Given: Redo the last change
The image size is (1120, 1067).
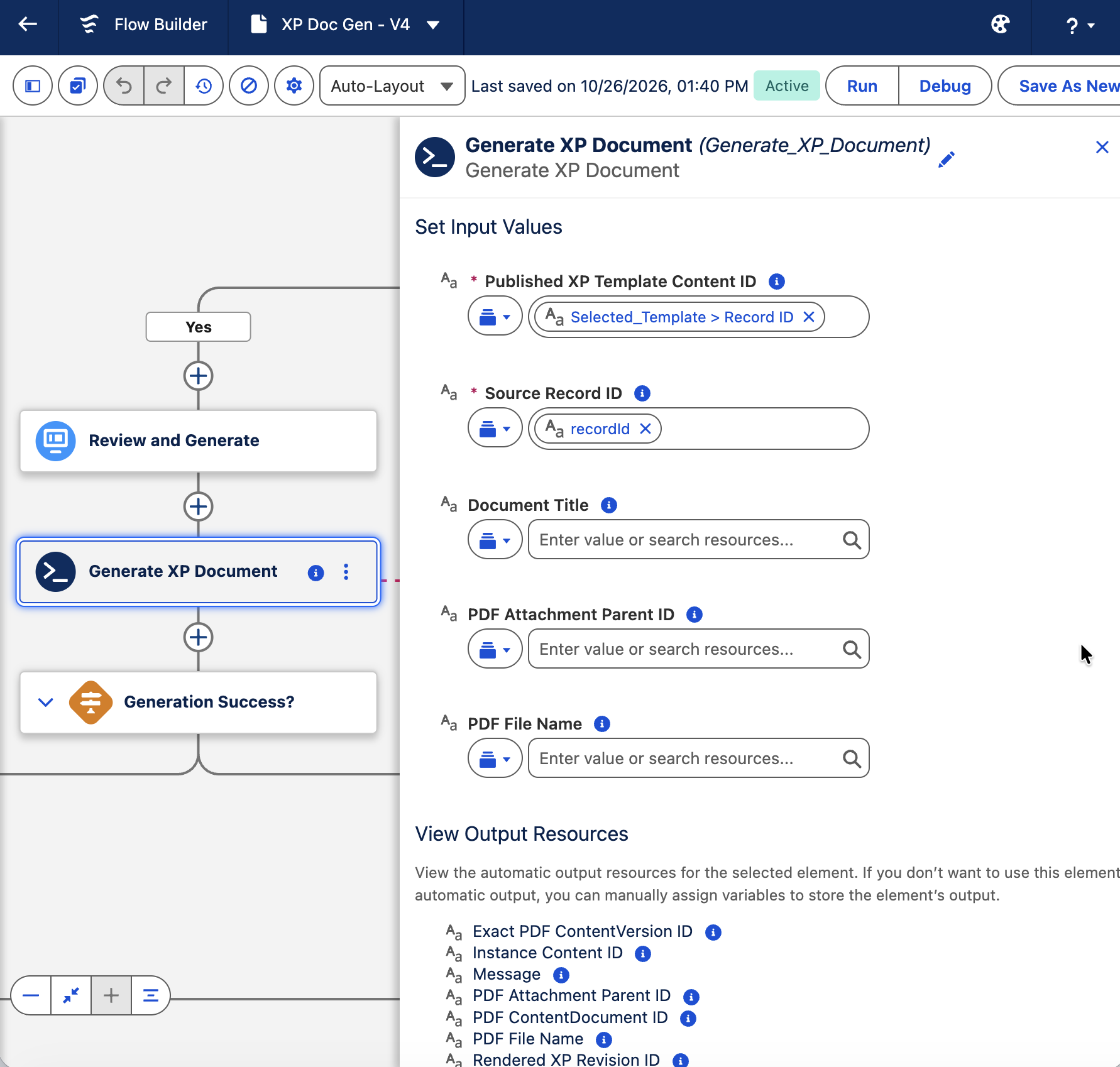Looking at the screenshot, I should (164, 85).
